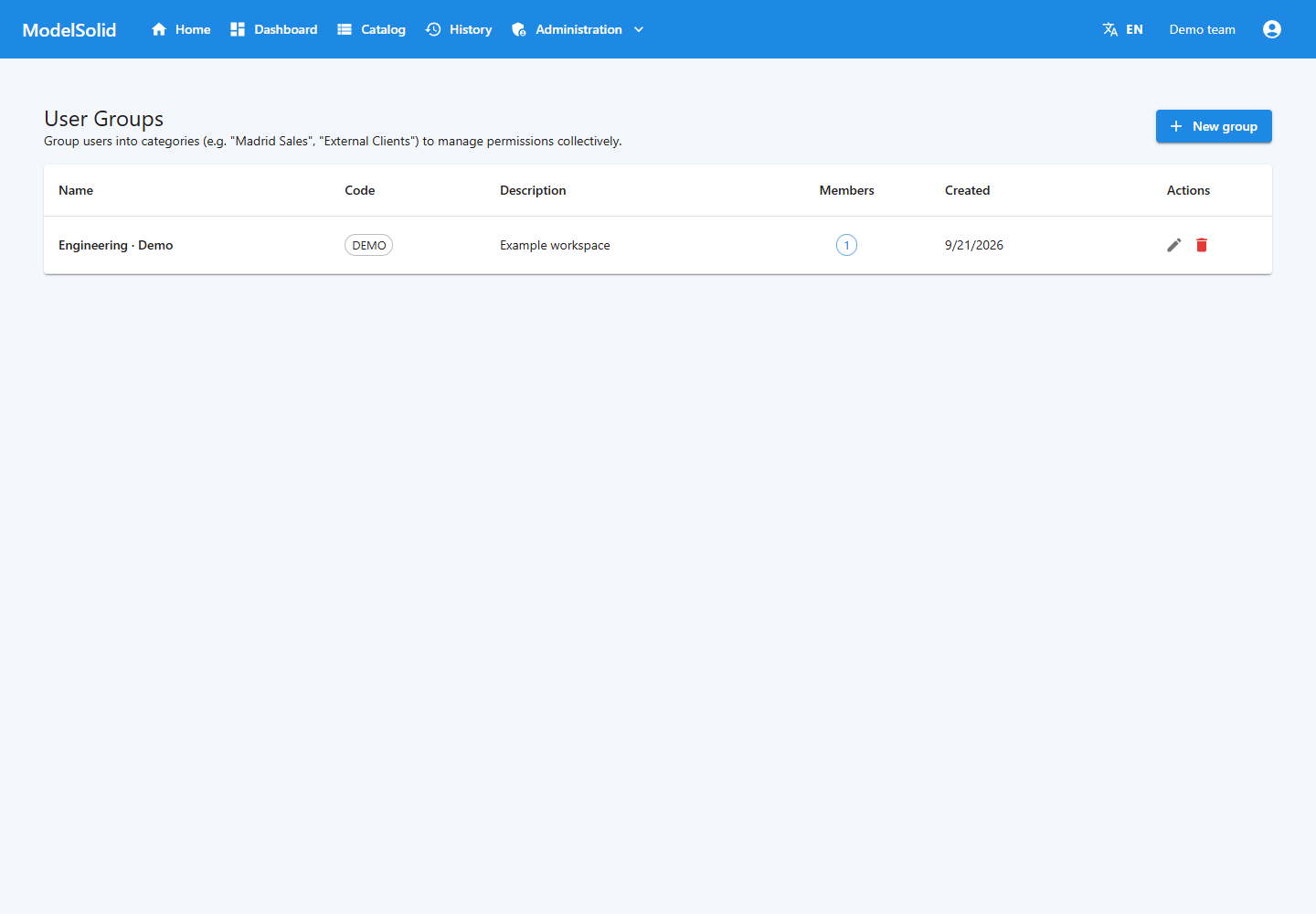This screenshot has height=914, width=1316.
Task: Switch language via EN label
Action: tap(1134, 29)
